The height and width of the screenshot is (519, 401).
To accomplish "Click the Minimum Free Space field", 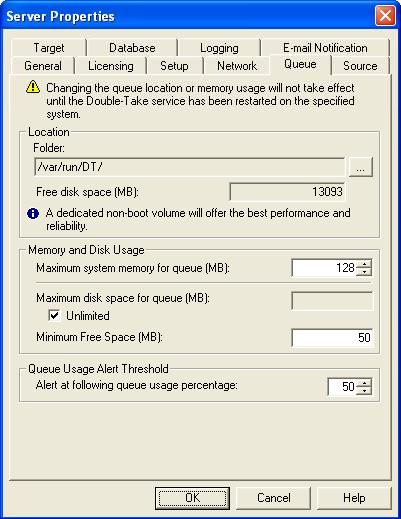I will tap(332, 337).
